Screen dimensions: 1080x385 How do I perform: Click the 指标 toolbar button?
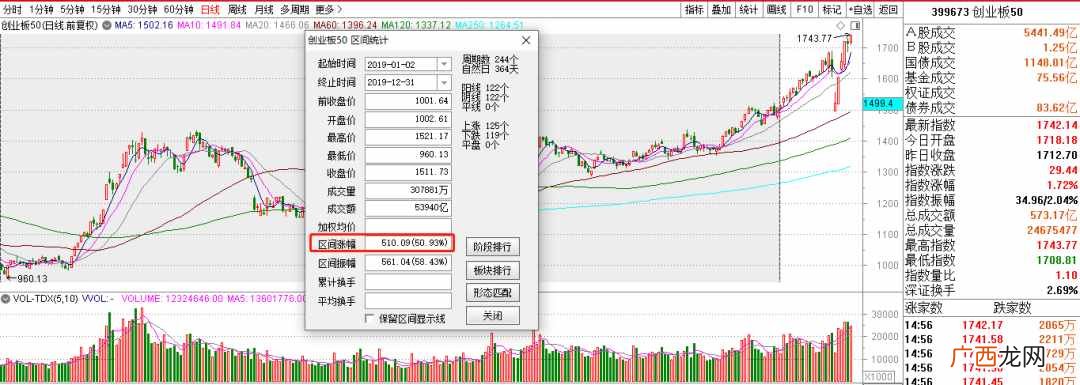click(x=694, y=10)
